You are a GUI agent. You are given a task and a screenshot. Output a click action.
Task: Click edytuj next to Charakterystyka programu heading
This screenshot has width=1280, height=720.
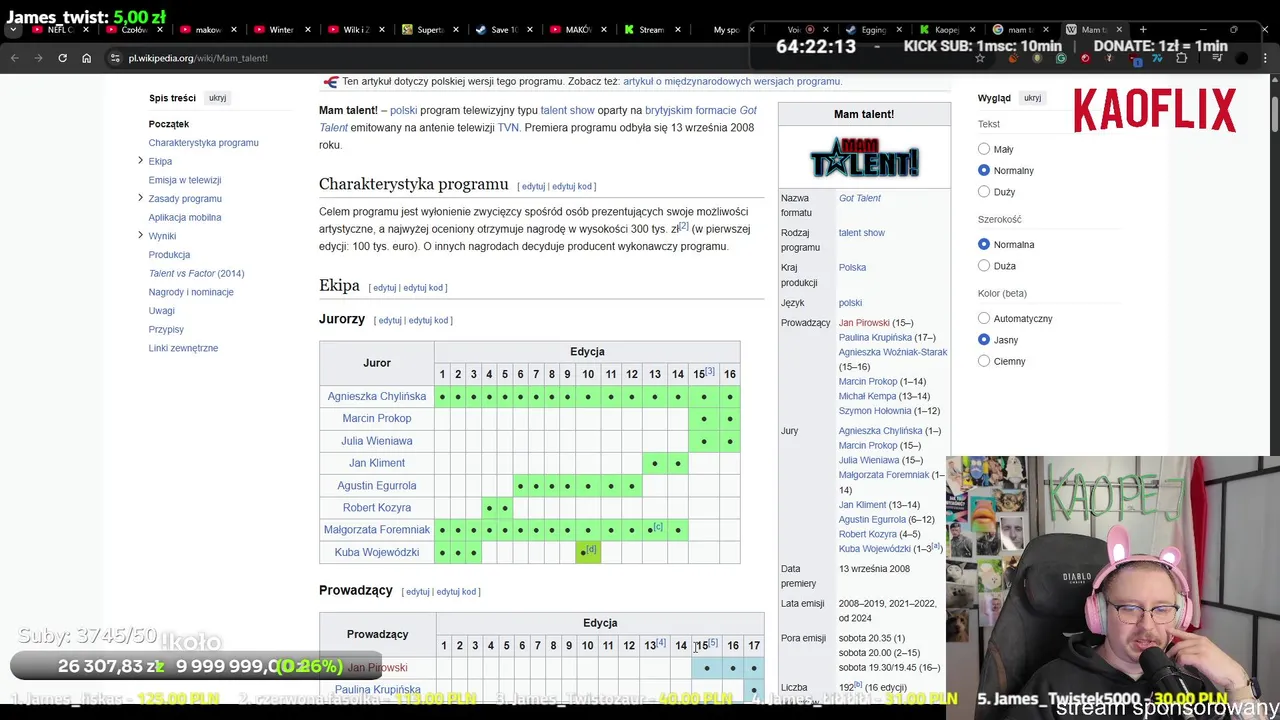tap(533, 186)
